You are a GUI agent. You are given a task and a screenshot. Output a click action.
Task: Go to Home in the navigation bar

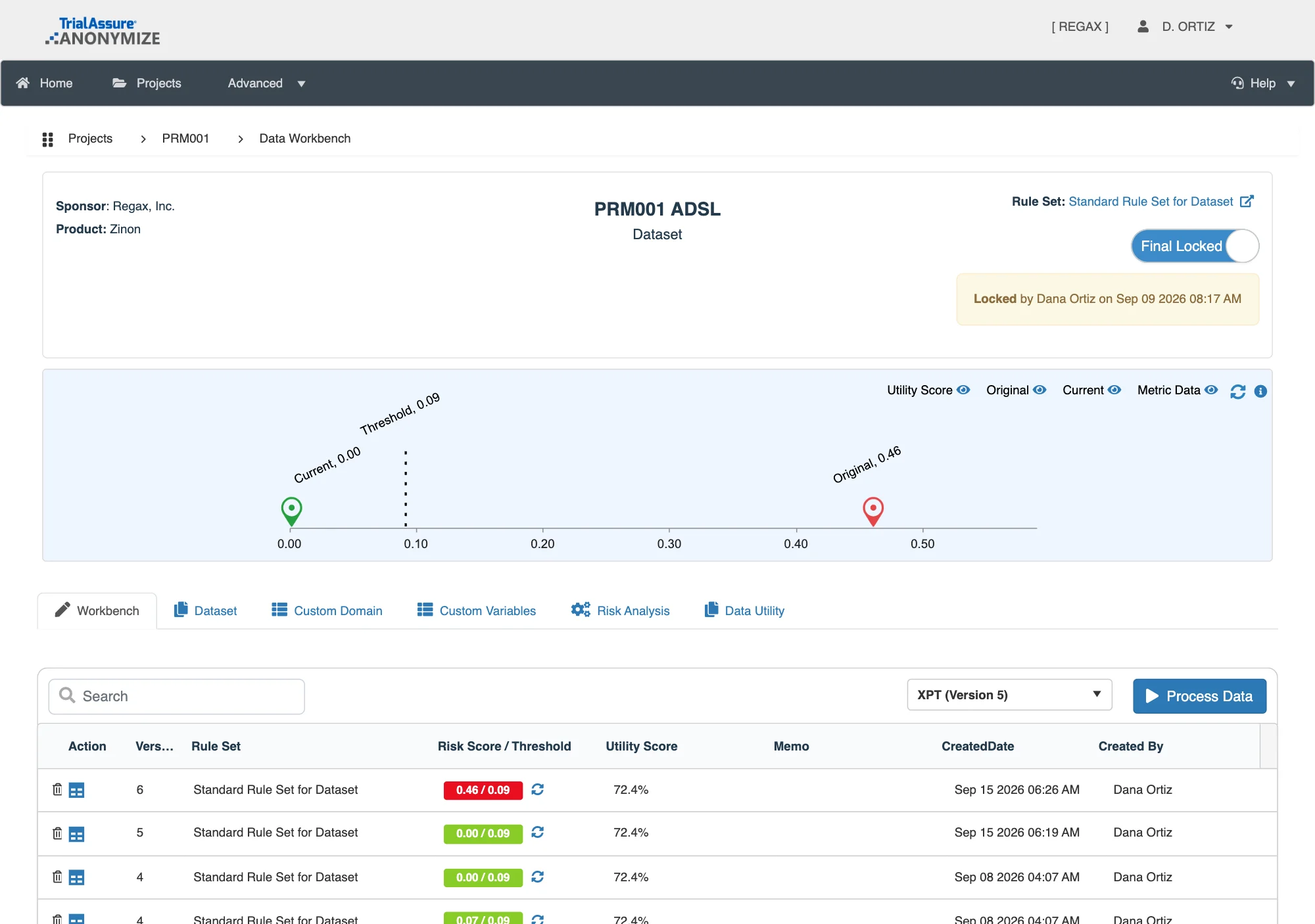pos(44,83)
